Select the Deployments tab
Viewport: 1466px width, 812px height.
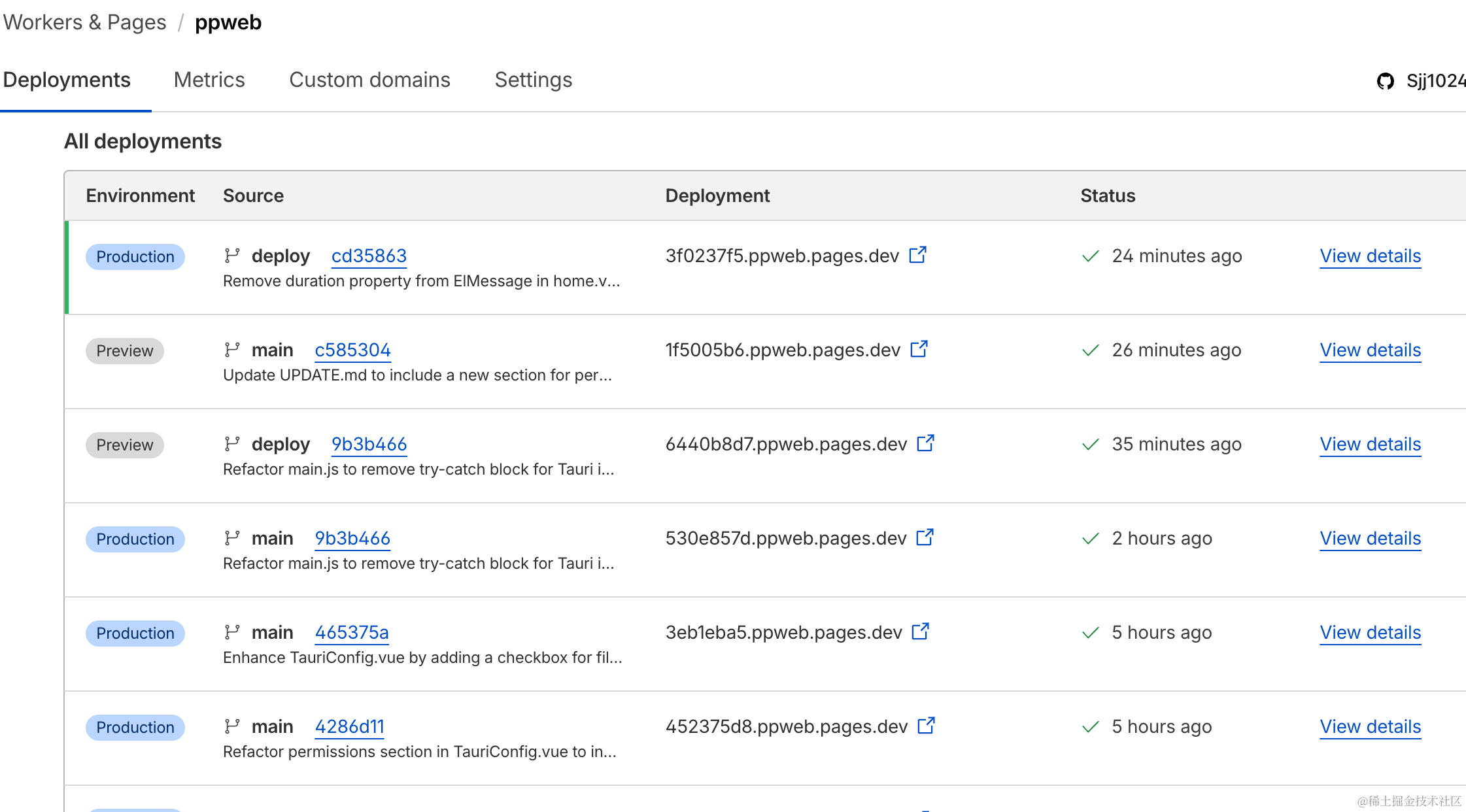coord(67,80)
